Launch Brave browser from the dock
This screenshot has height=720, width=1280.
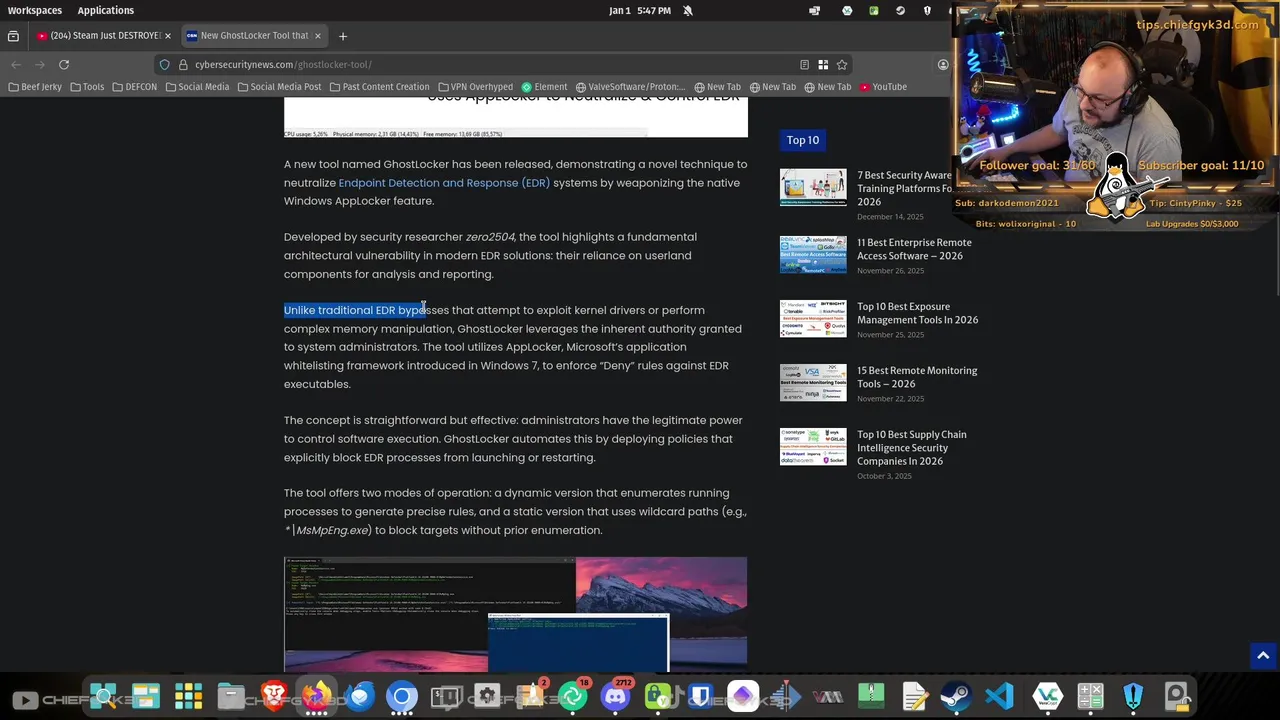coord(274,696)
